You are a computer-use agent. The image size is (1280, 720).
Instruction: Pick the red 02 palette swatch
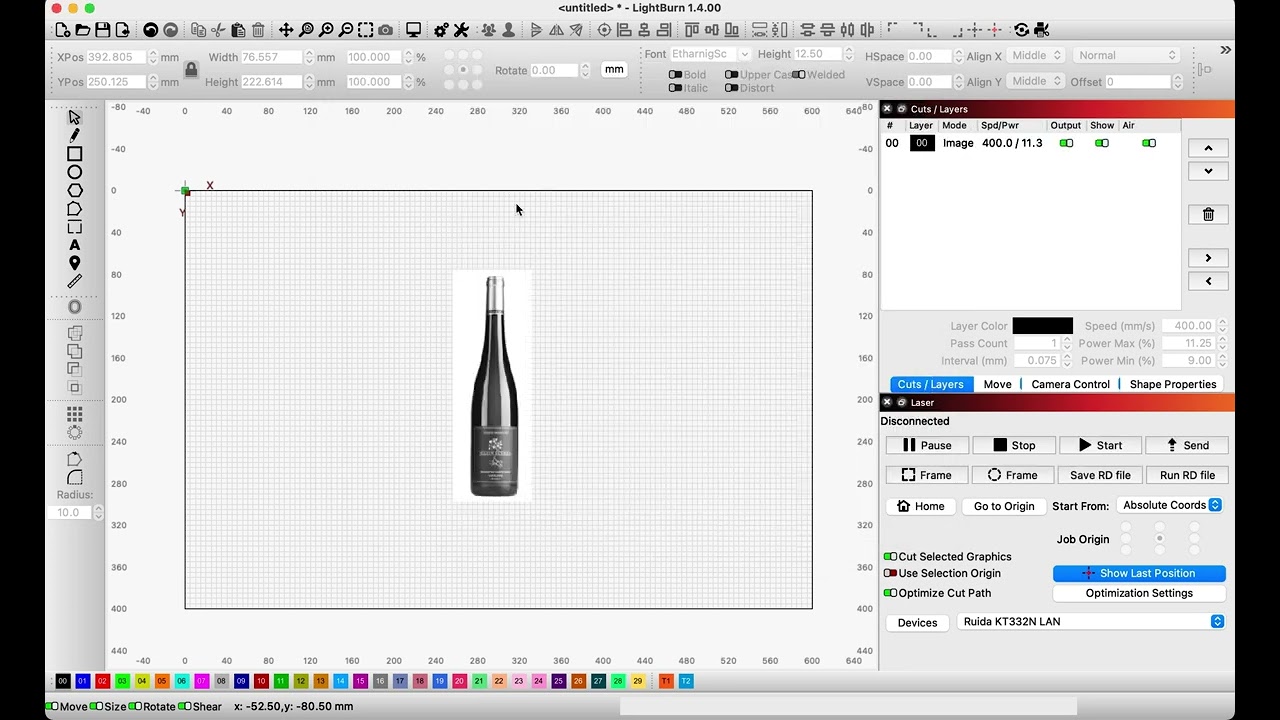pos(102,681)
